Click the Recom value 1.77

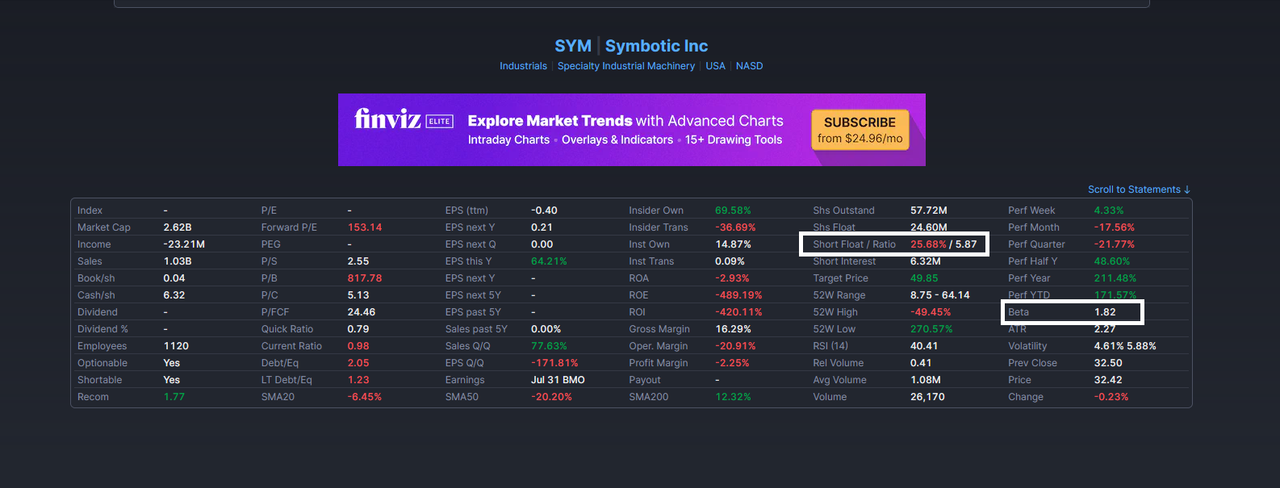pyautogui.click(x=173, y=397)
